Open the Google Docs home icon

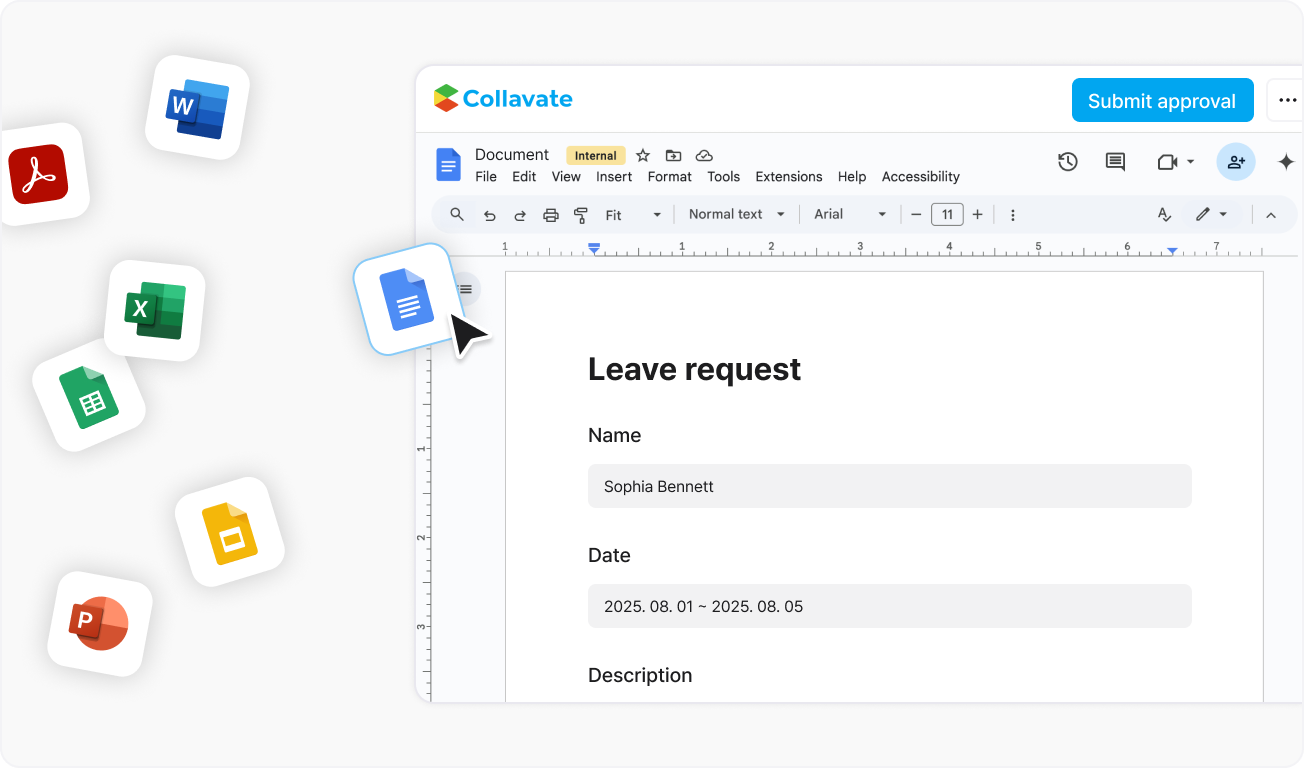pyautogui.click(x=448, y=165)
